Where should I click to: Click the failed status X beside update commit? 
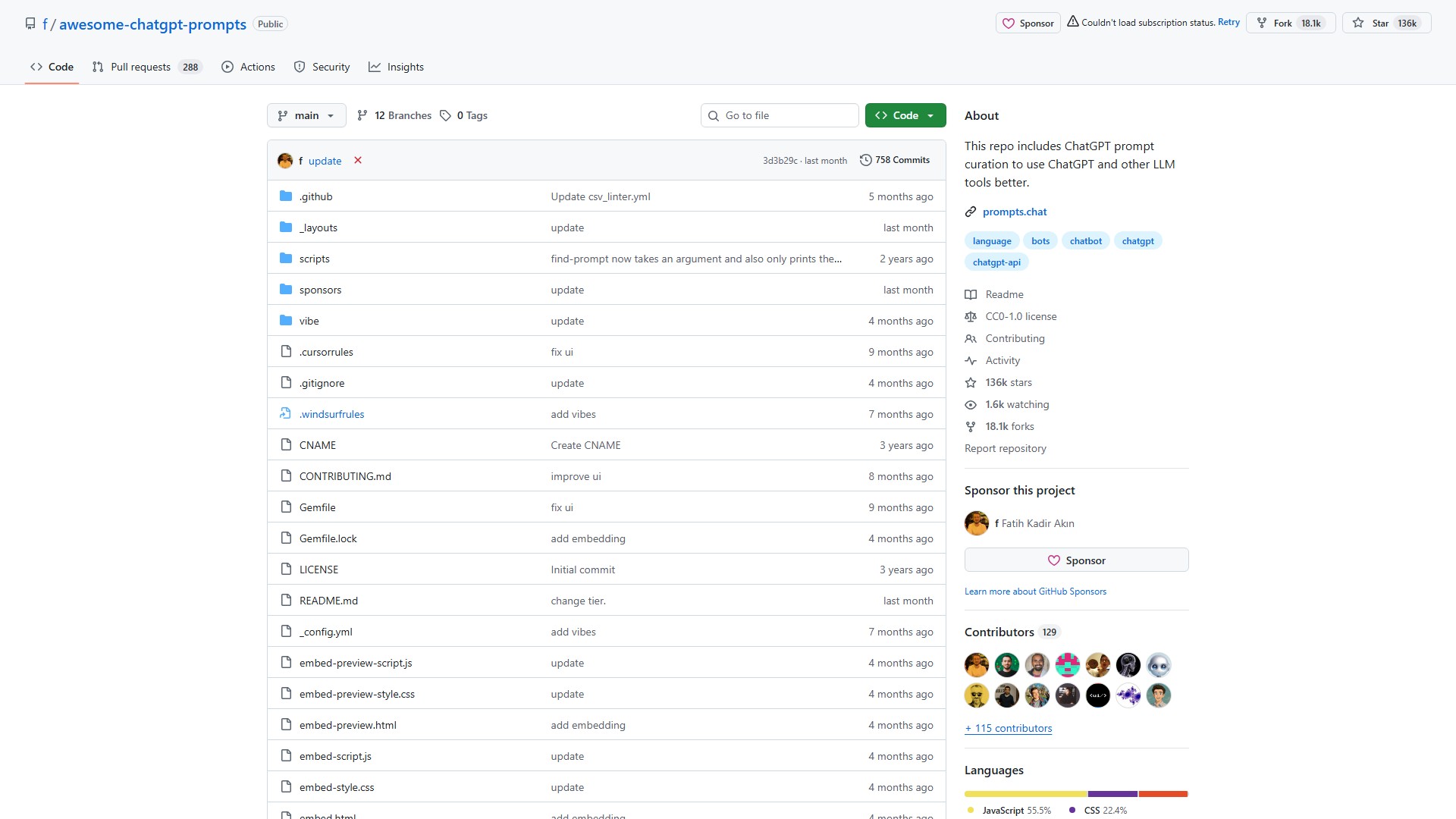(358, 161)
